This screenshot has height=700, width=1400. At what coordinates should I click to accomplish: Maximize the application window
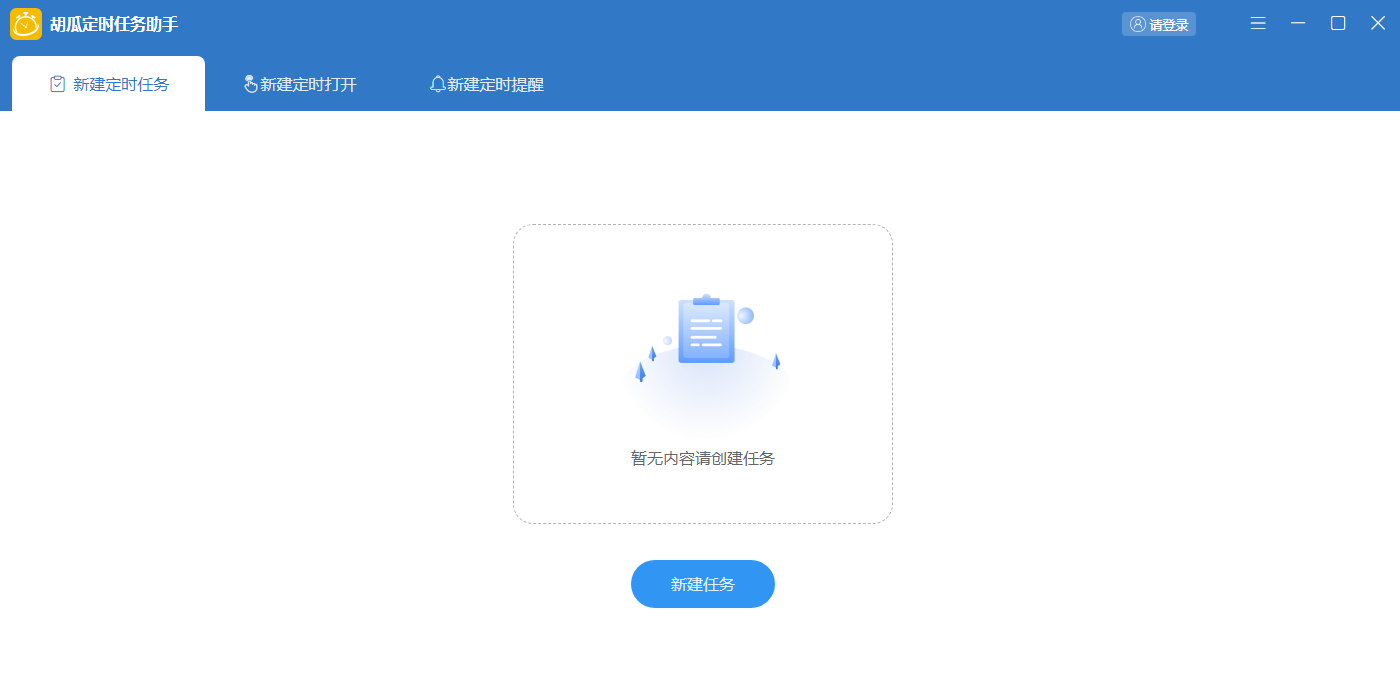[1337, 23]
